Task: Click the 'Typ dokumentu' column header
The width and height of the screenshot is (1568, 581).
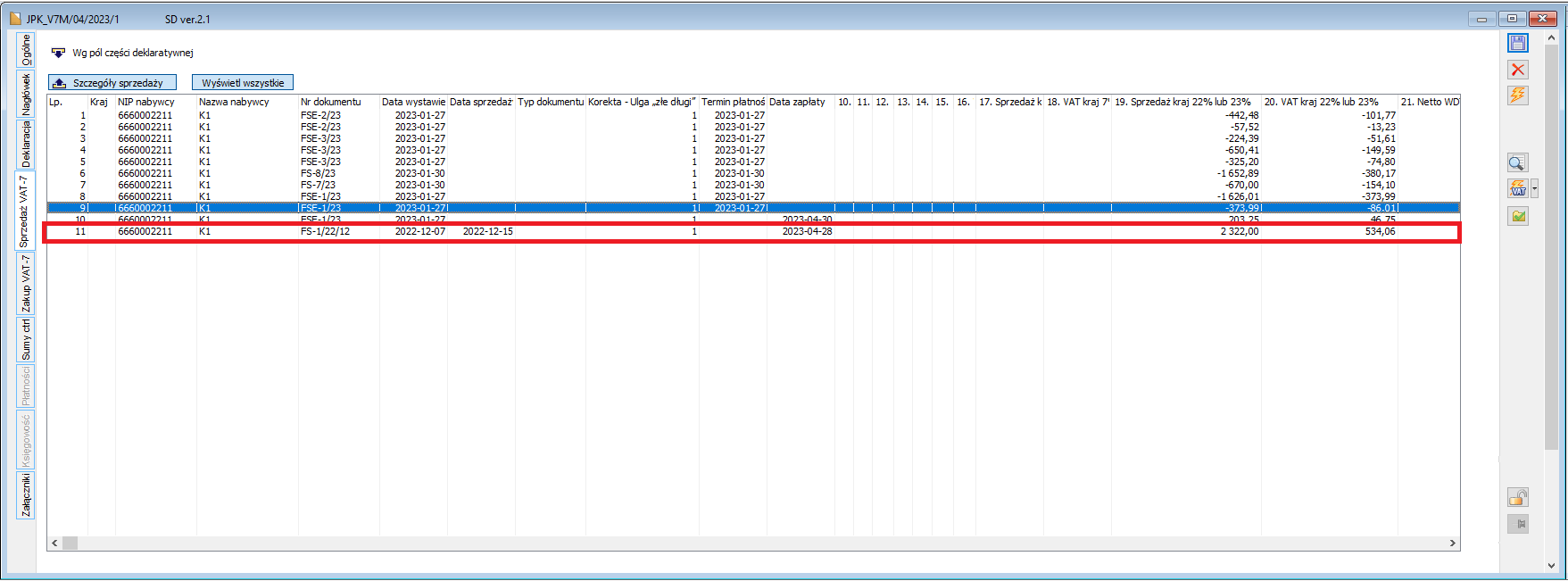Action: (550, 102)
